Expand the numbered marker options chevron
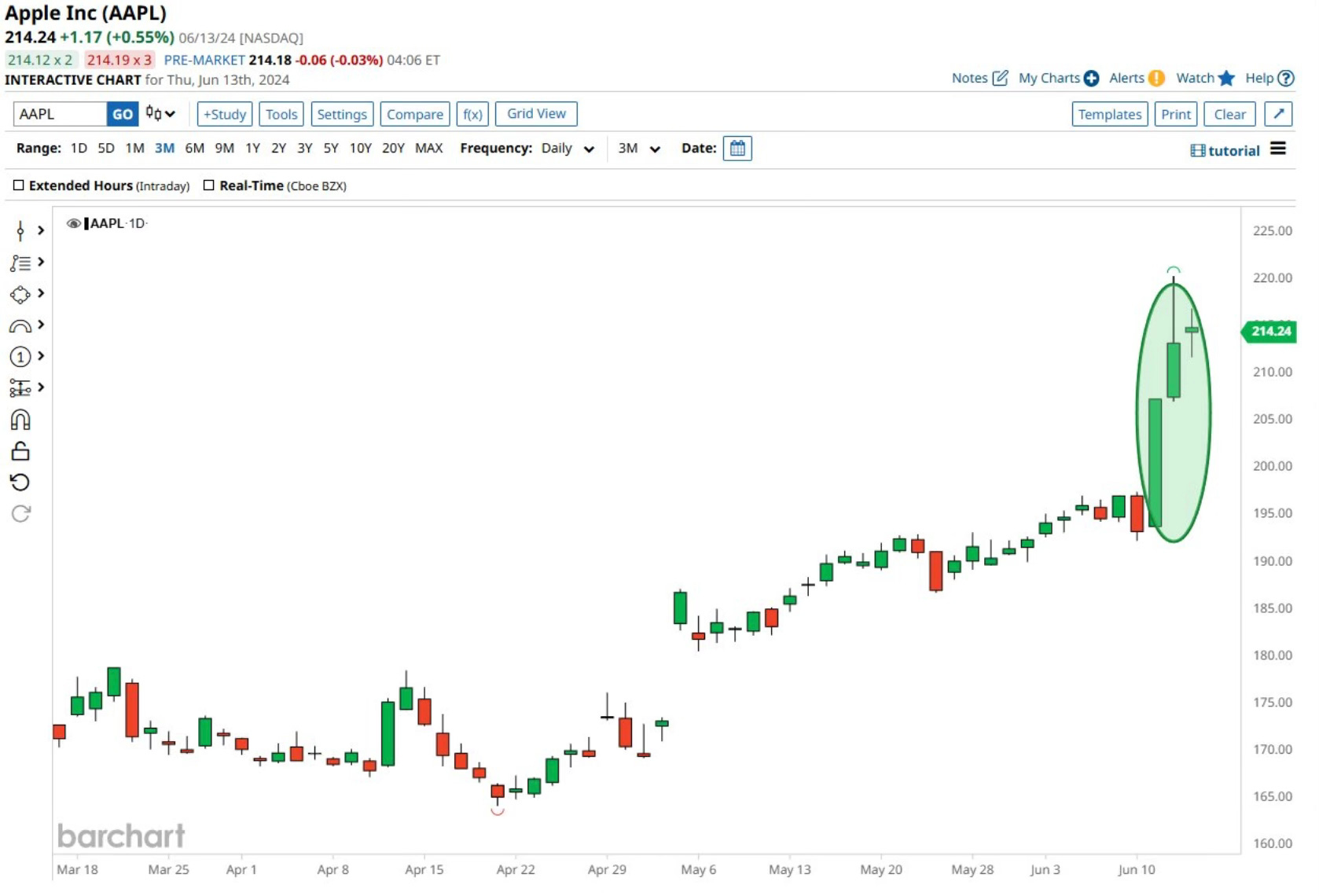This screenshot has height=896, width=1319. [x=41, y=356]
